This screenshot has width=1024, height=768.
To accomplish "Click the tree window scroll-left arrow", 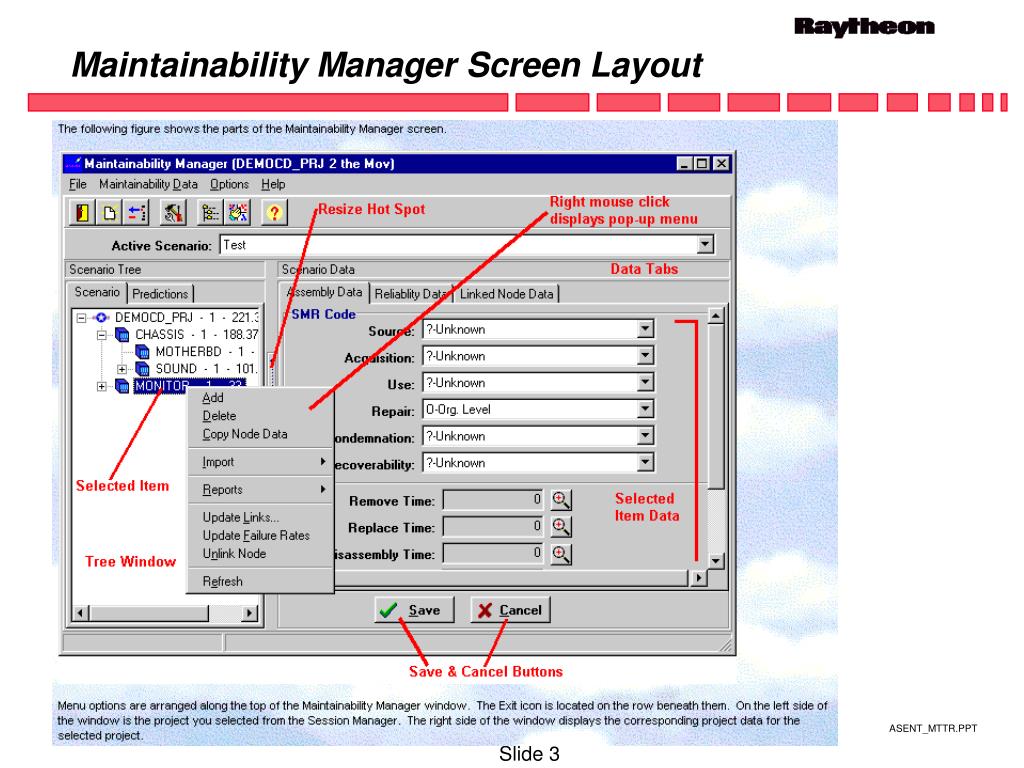I will 80,613.
